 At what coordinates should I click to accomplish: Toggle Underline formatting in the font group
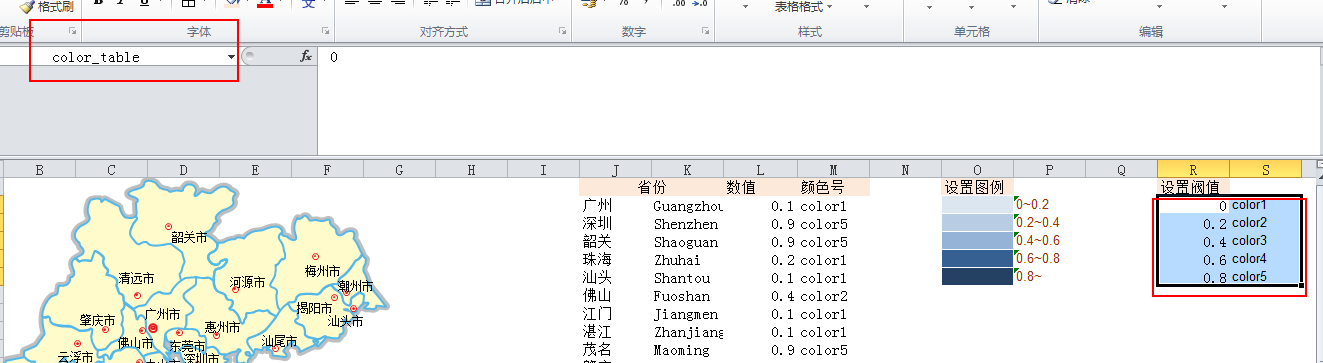point(144,3)
